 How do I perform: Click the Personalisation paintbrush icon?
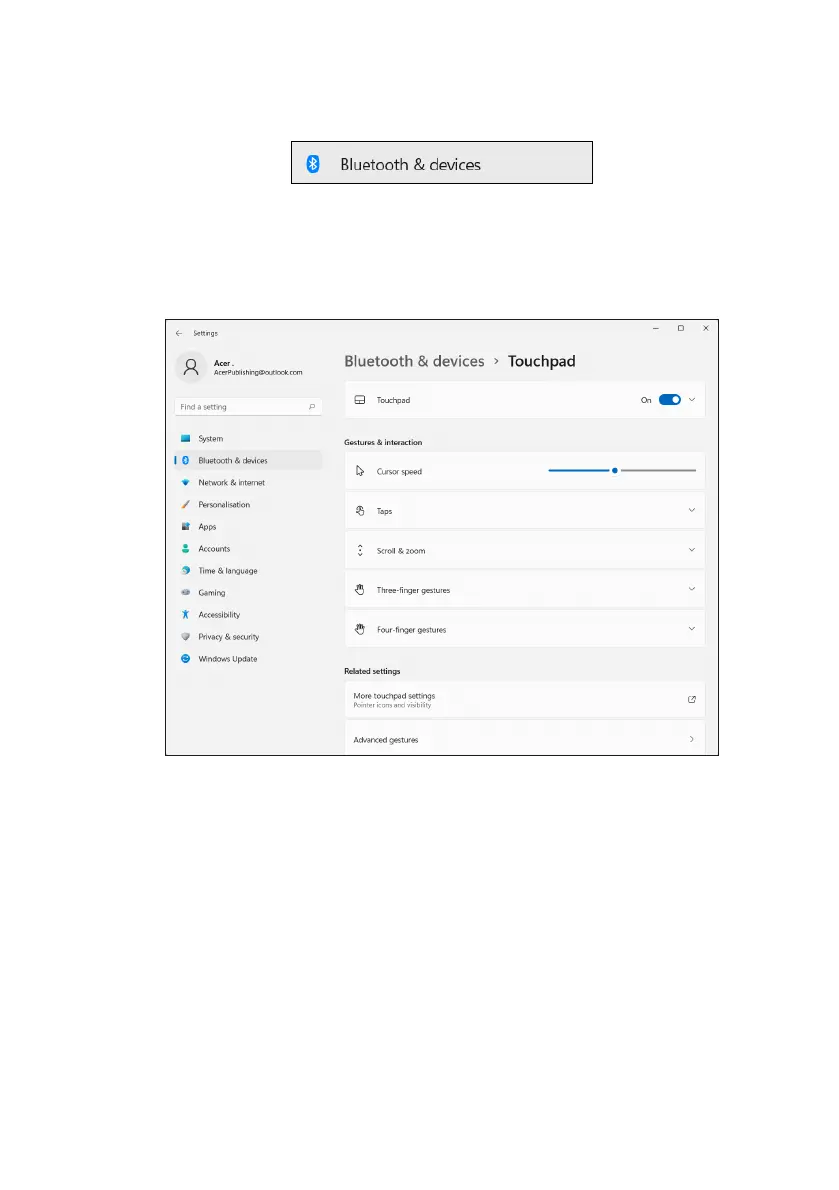pos(186,505)
